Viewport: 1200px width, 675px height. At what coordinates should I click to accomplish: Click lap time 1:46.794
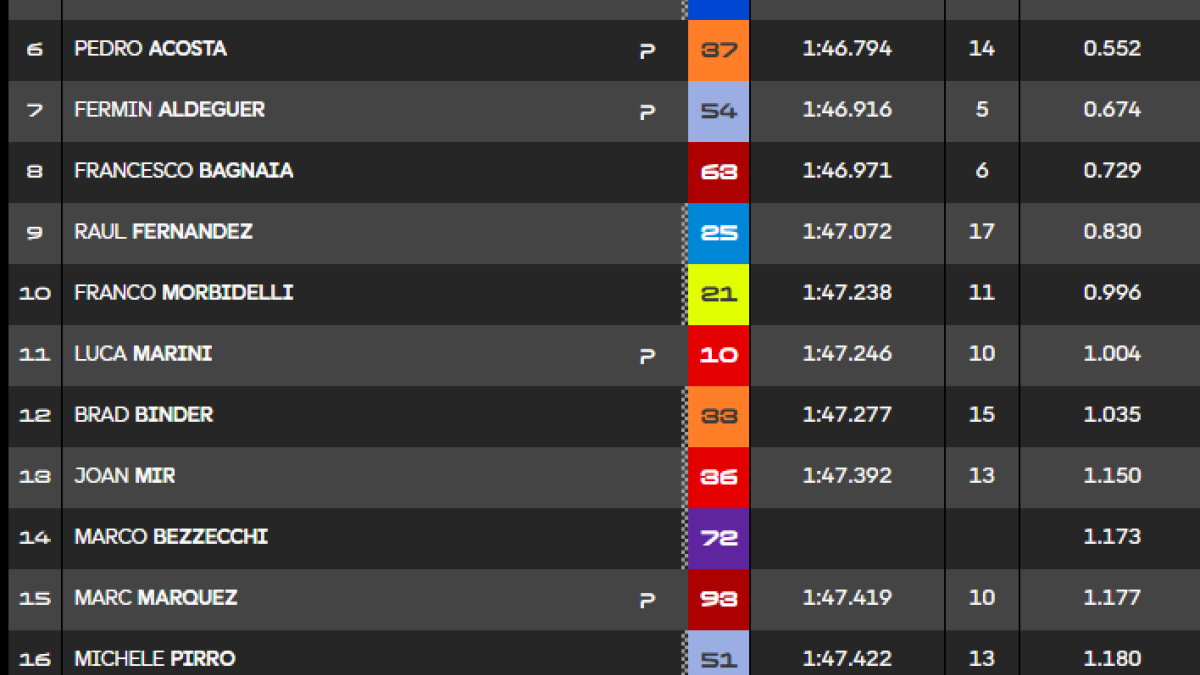point(847,48)
